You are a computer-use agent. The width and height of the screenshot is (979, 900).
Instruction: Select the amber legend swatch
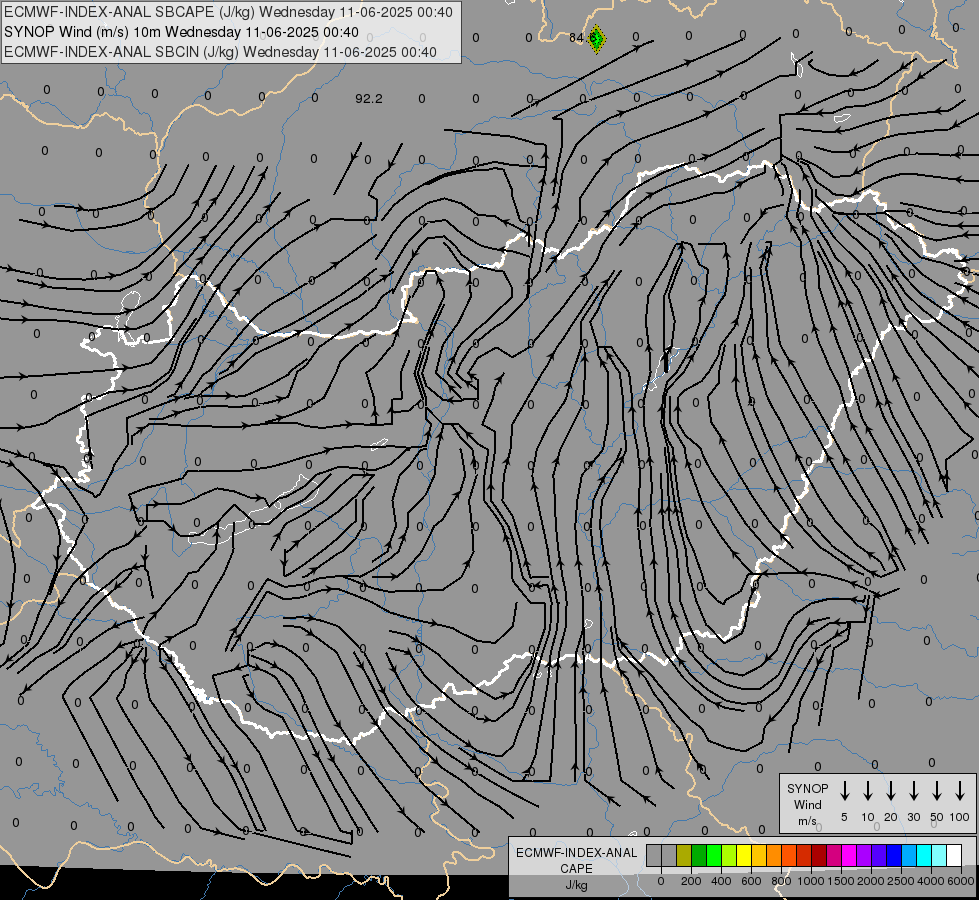[759, 855]
